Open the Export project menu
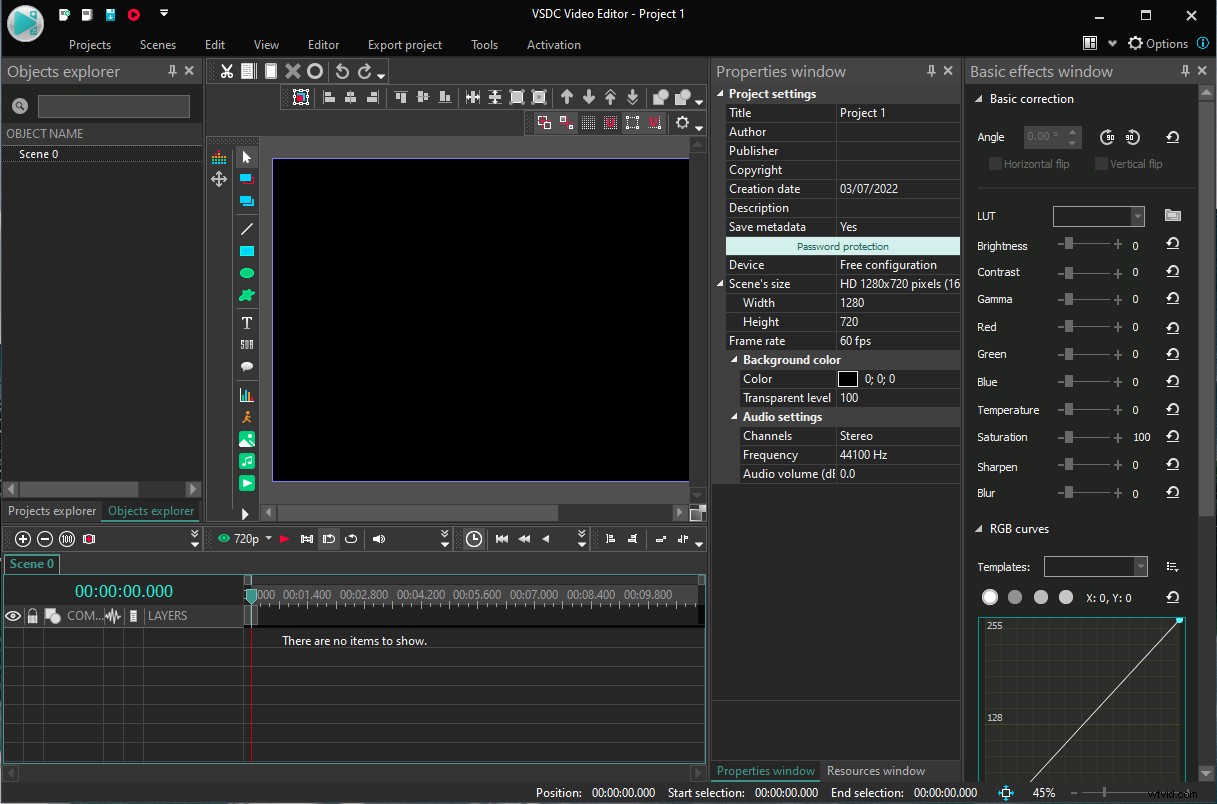1217x804 pixels. point(404,44)
